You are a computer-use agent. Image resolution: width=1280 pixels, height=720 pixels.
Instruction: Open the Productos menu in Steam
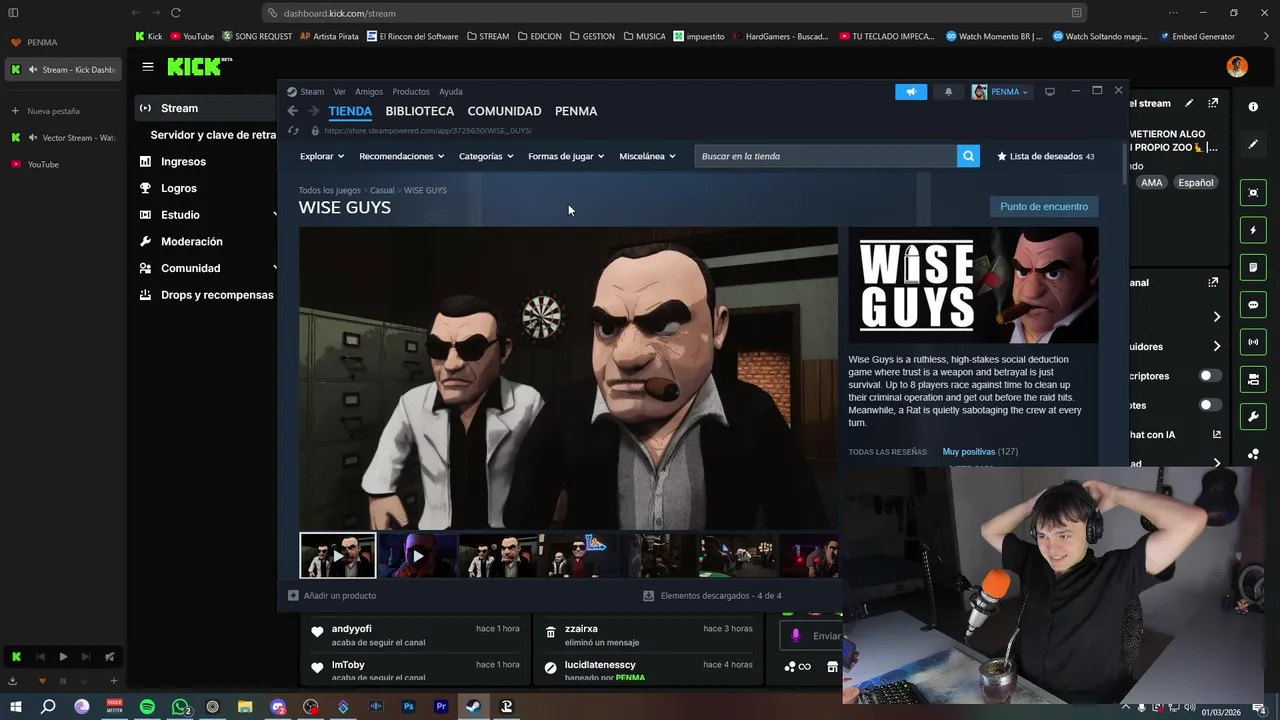click(x=411, y=92)
